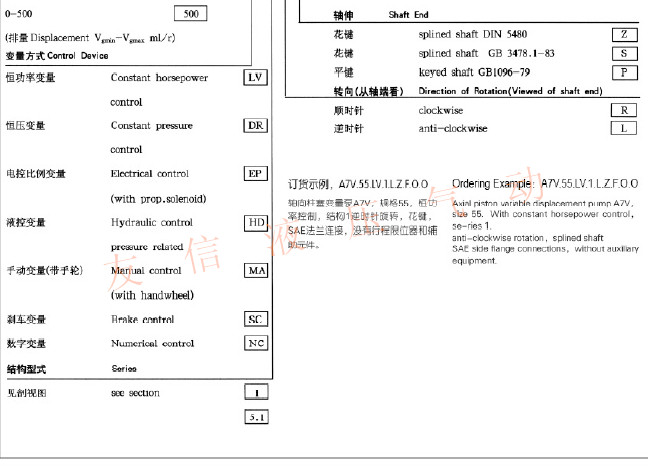Click the 'Direction of Rotation' heading
Viewport: 648px width, 466px height.
tap(510, 91)
